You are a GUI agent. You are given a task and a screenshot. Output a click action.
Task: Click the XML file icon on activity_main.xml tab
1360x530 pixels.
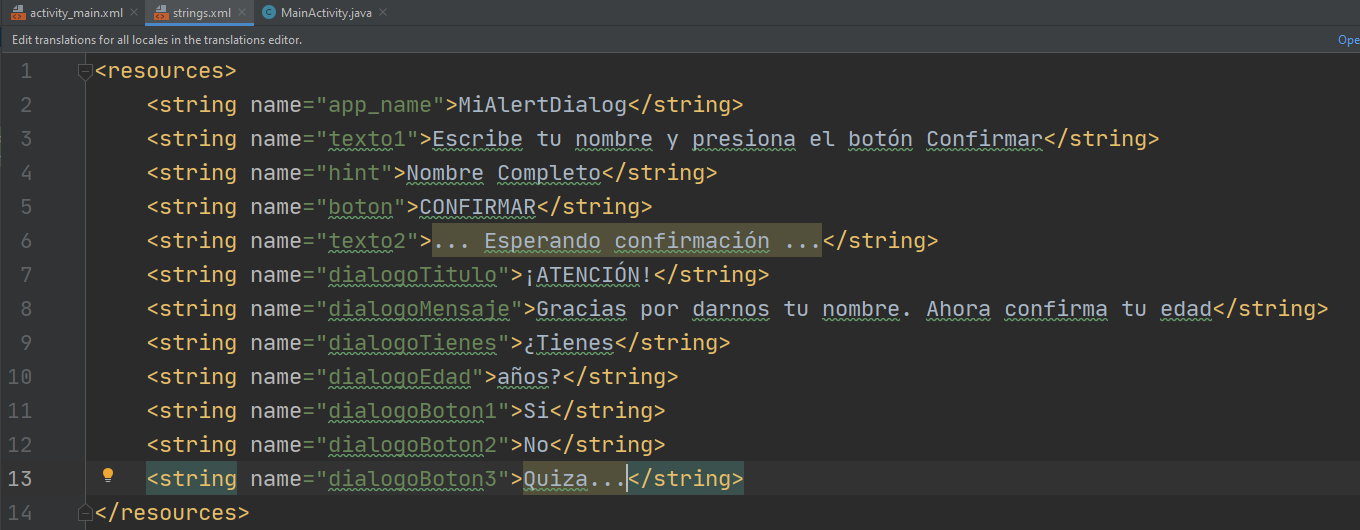coord(16,13)
